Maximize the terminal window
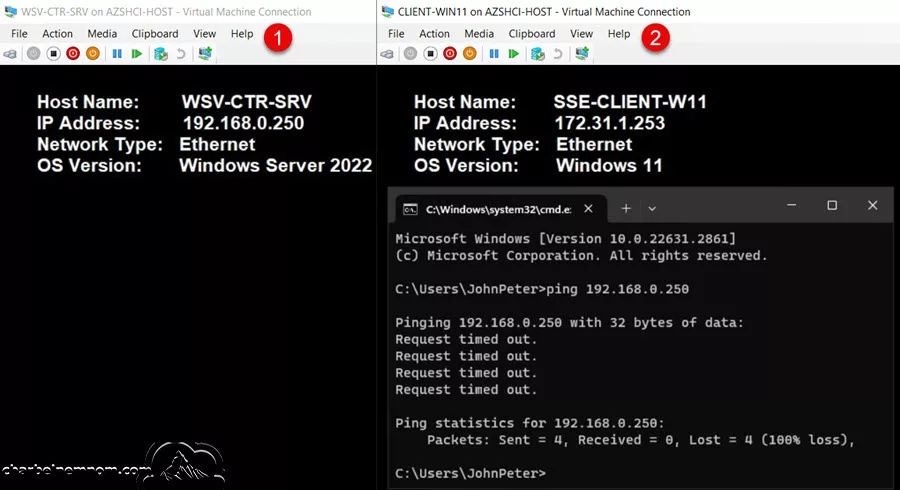The image size is (900, 490). (x=832, y=205)
